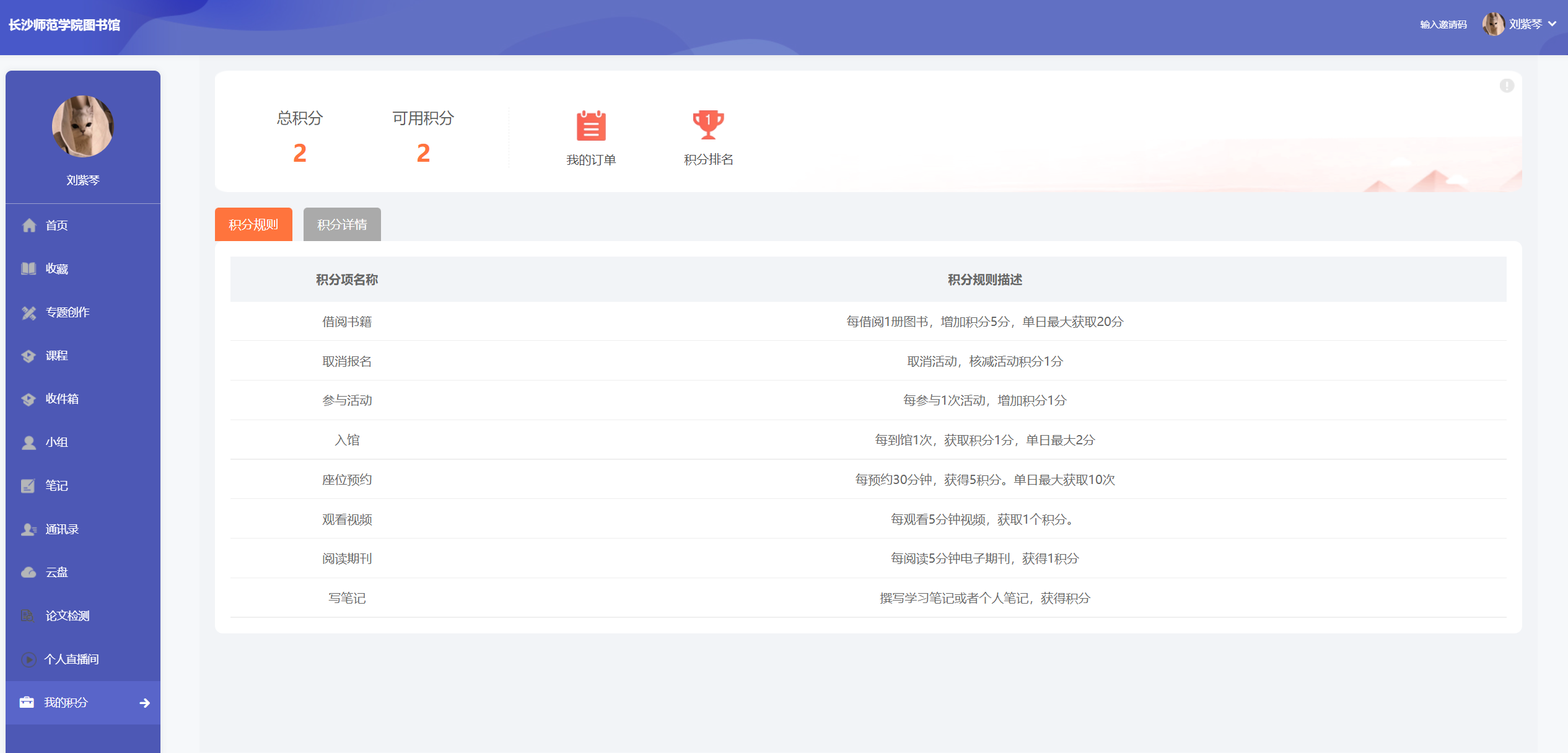Open 我的订单 clipboard icon

pos(590,126)
